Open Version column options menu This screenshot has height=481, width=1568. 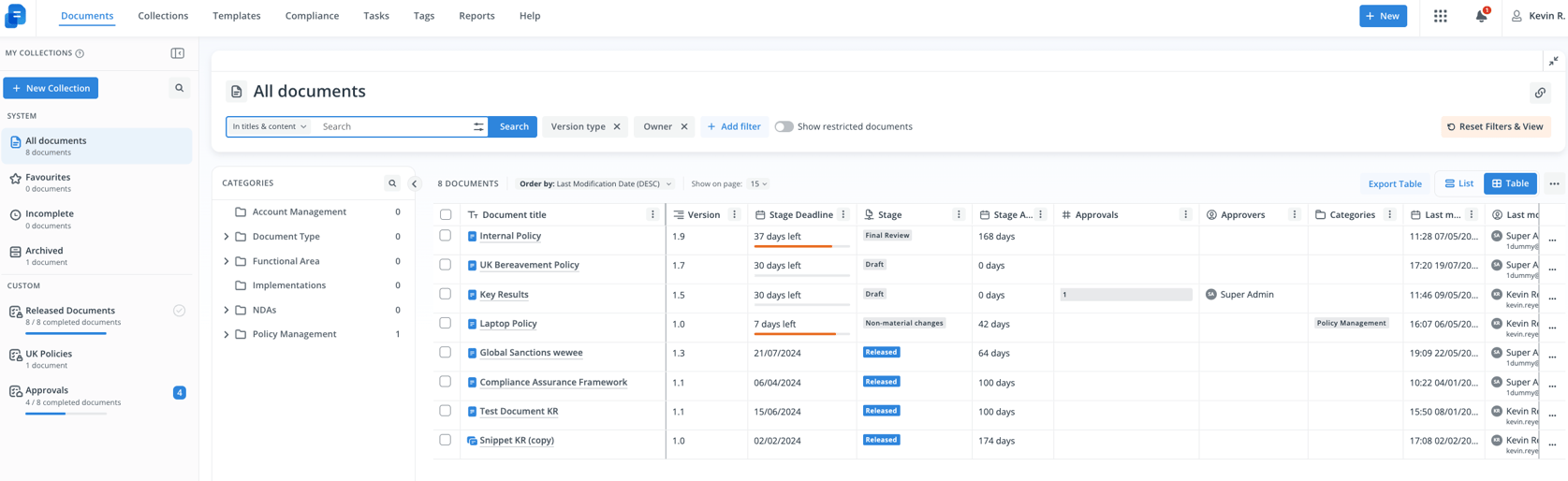734,214
